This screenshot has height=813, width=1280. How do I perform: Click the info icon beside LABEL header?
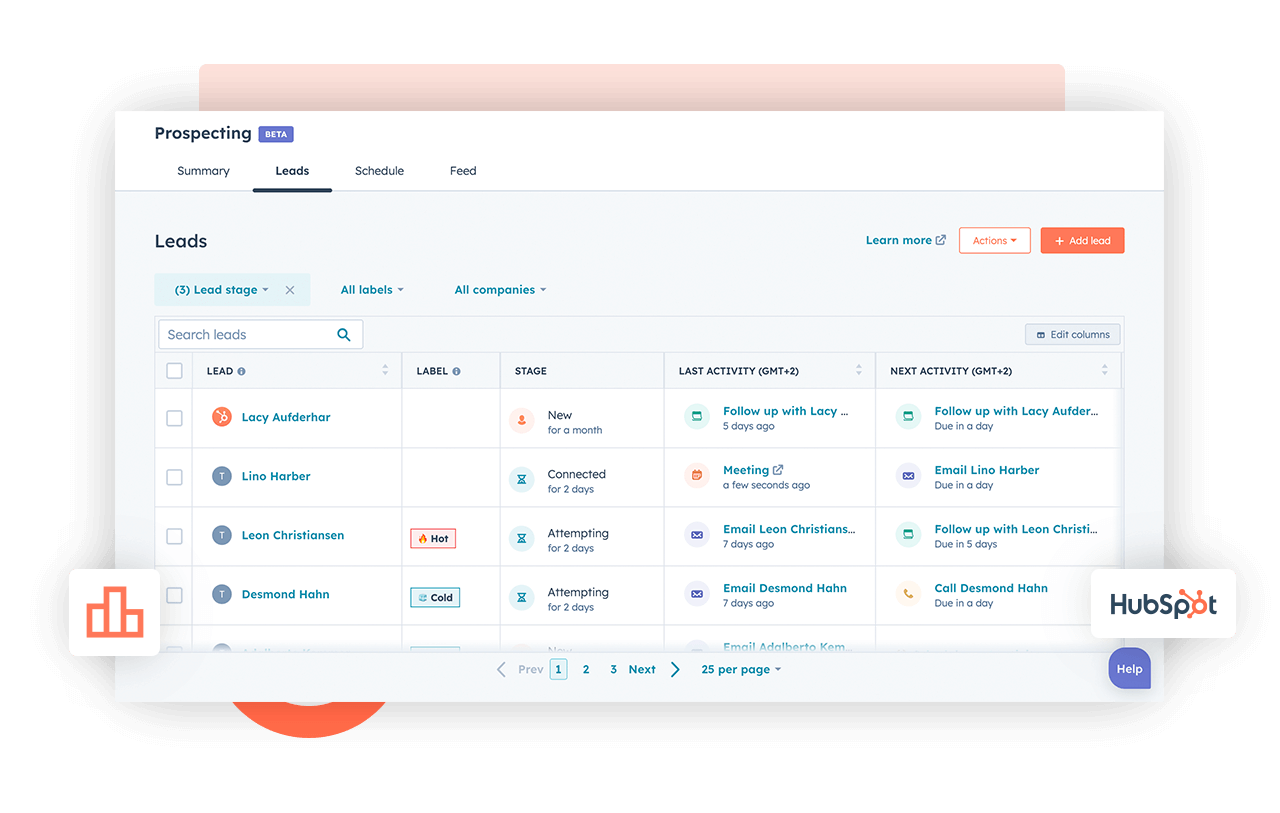pos(457,371)
